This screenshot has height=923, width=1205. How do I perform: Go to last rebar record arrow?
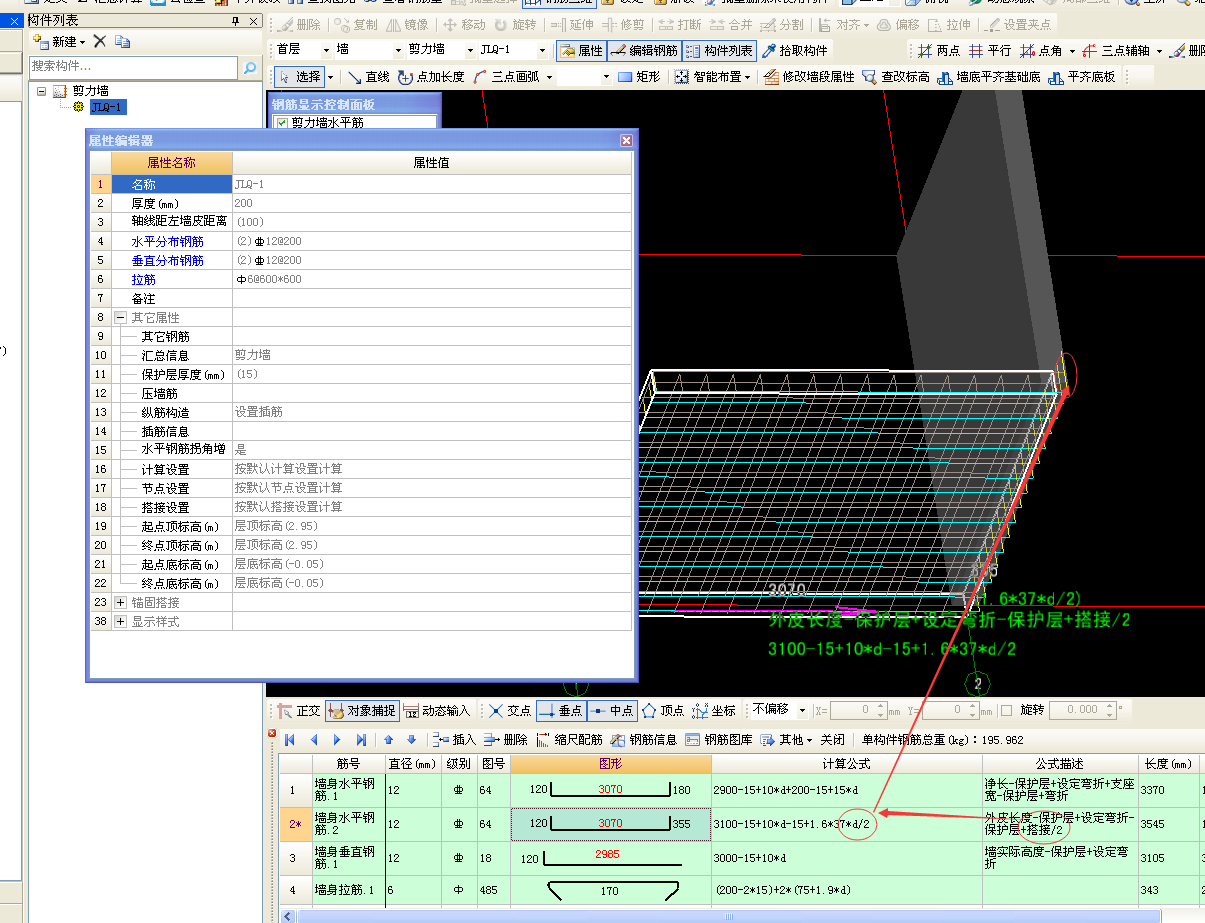(361, 740)
